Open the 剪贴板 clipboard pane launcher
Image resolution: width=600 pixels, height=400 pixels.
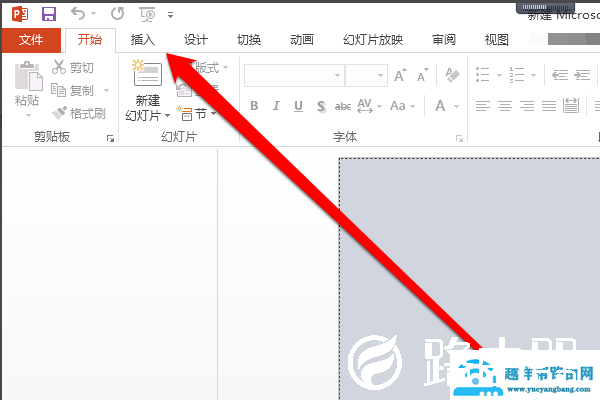click(x=111, y=139)
